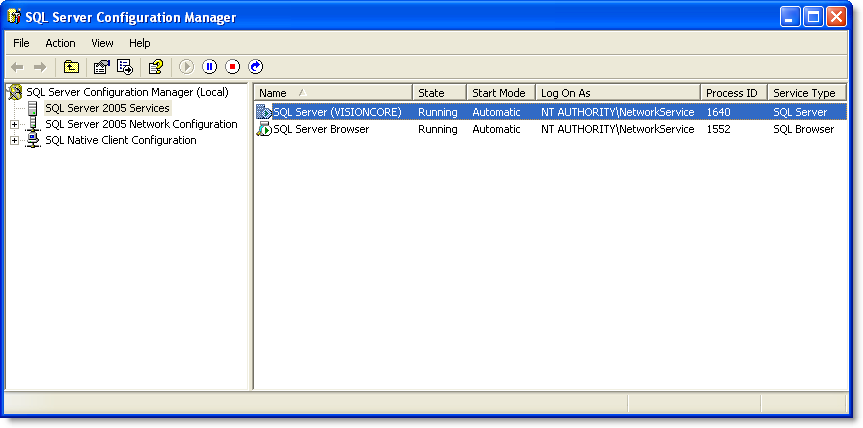Click process ID 1552

coord(718,129)
